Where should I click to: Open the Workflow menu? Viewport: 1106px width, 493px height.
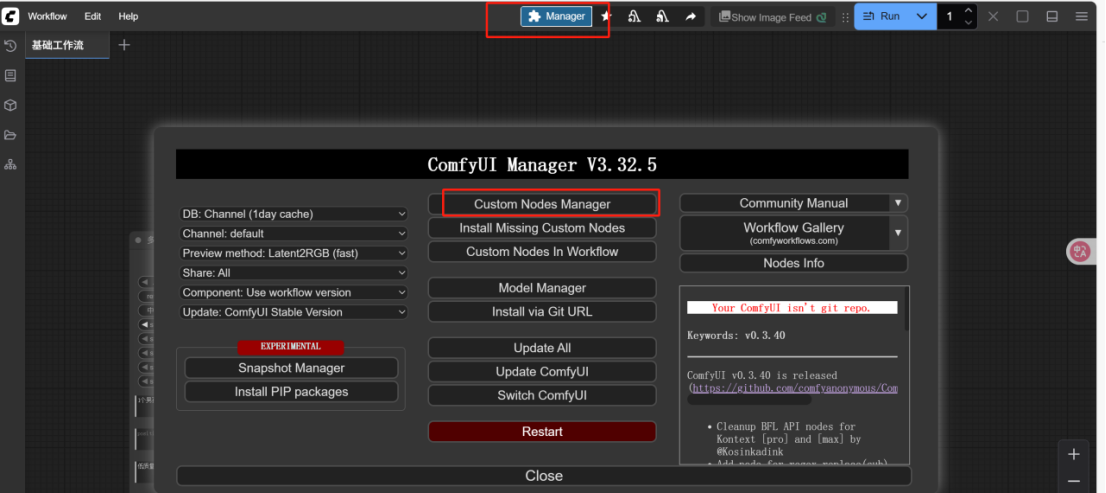[x=47, y=16]
